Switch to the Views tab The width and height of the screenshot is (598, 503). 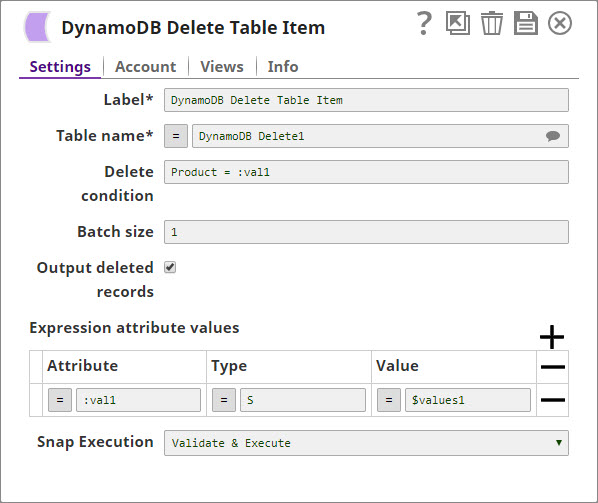[222, 67]
